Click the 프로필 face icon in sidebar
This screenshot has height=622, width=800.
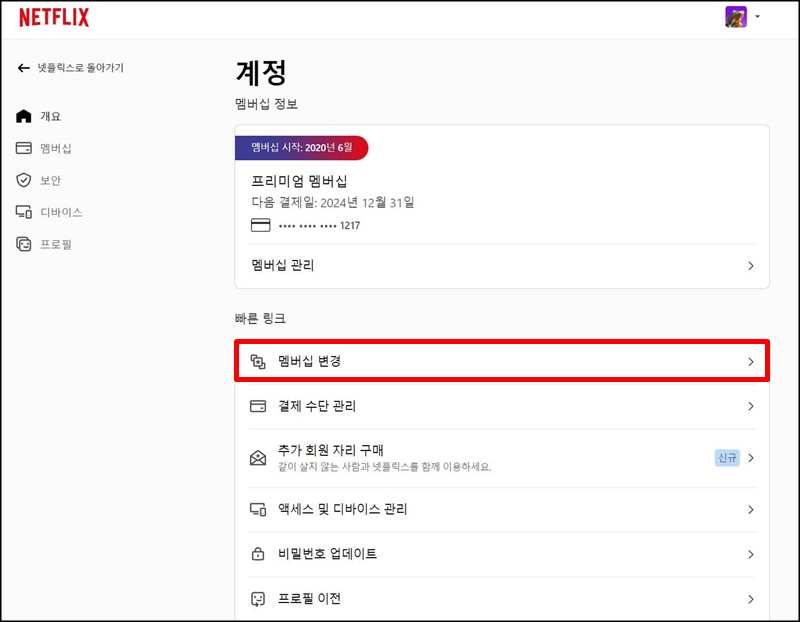pyautogui.click(x=23, y=244)
